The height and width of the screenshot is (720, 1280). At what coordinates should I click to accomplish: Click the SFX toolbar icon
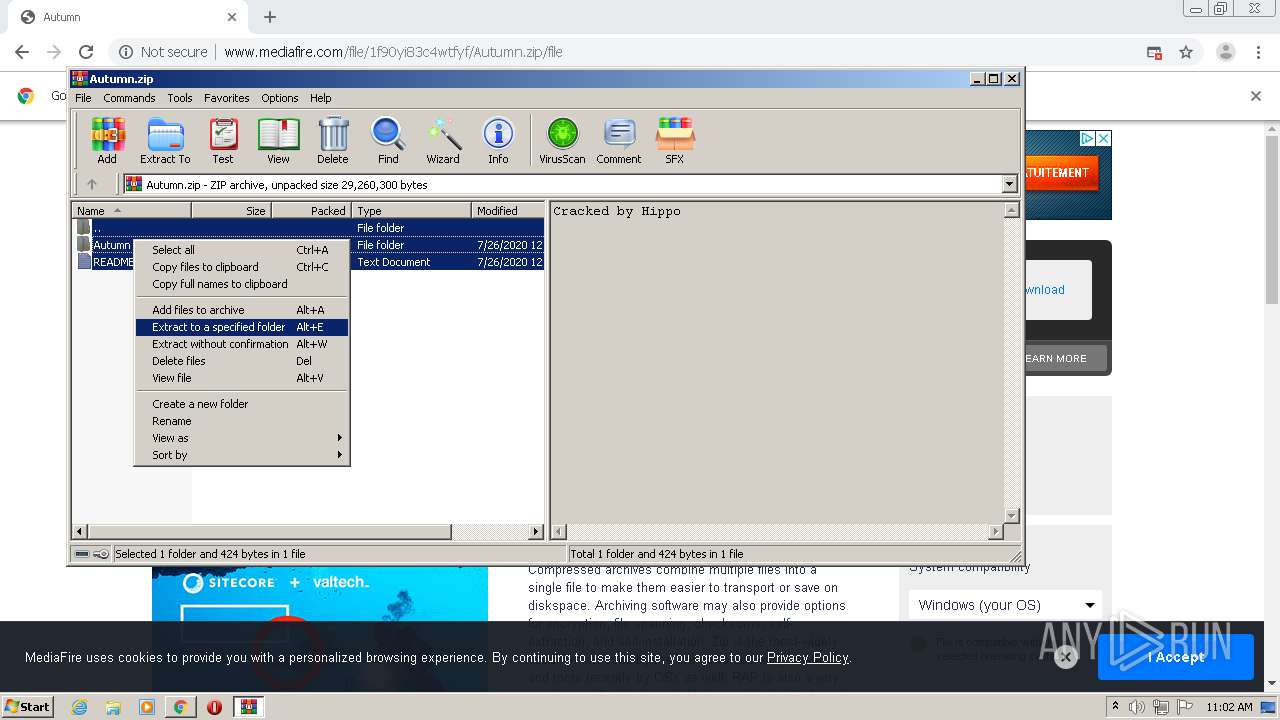coord(675,140)
